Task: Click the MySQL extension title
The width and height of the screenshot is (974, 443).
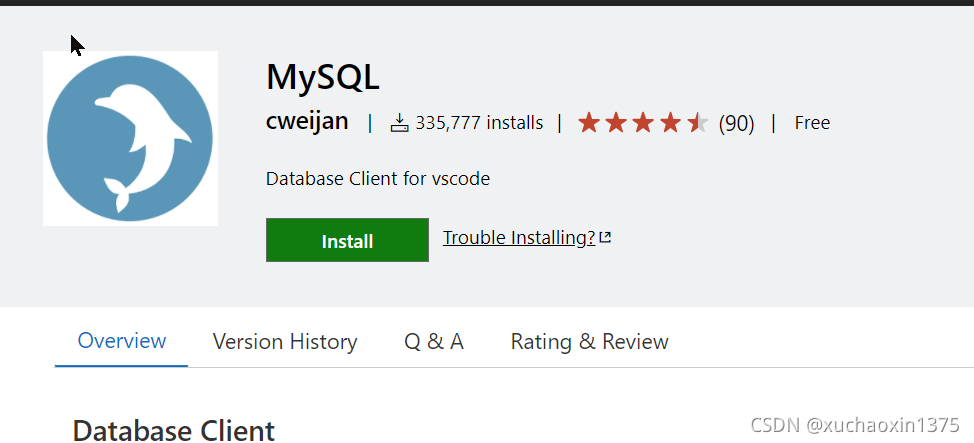Action: pyautogui.click(x=322, y=78)
